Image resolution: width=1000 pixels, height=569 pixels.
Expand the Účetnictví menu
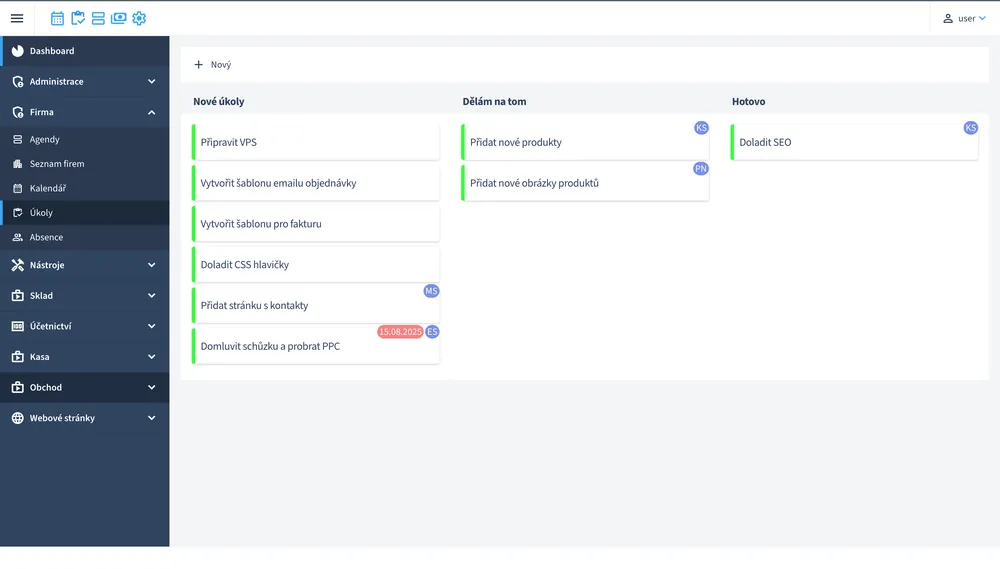pos(85,326)
